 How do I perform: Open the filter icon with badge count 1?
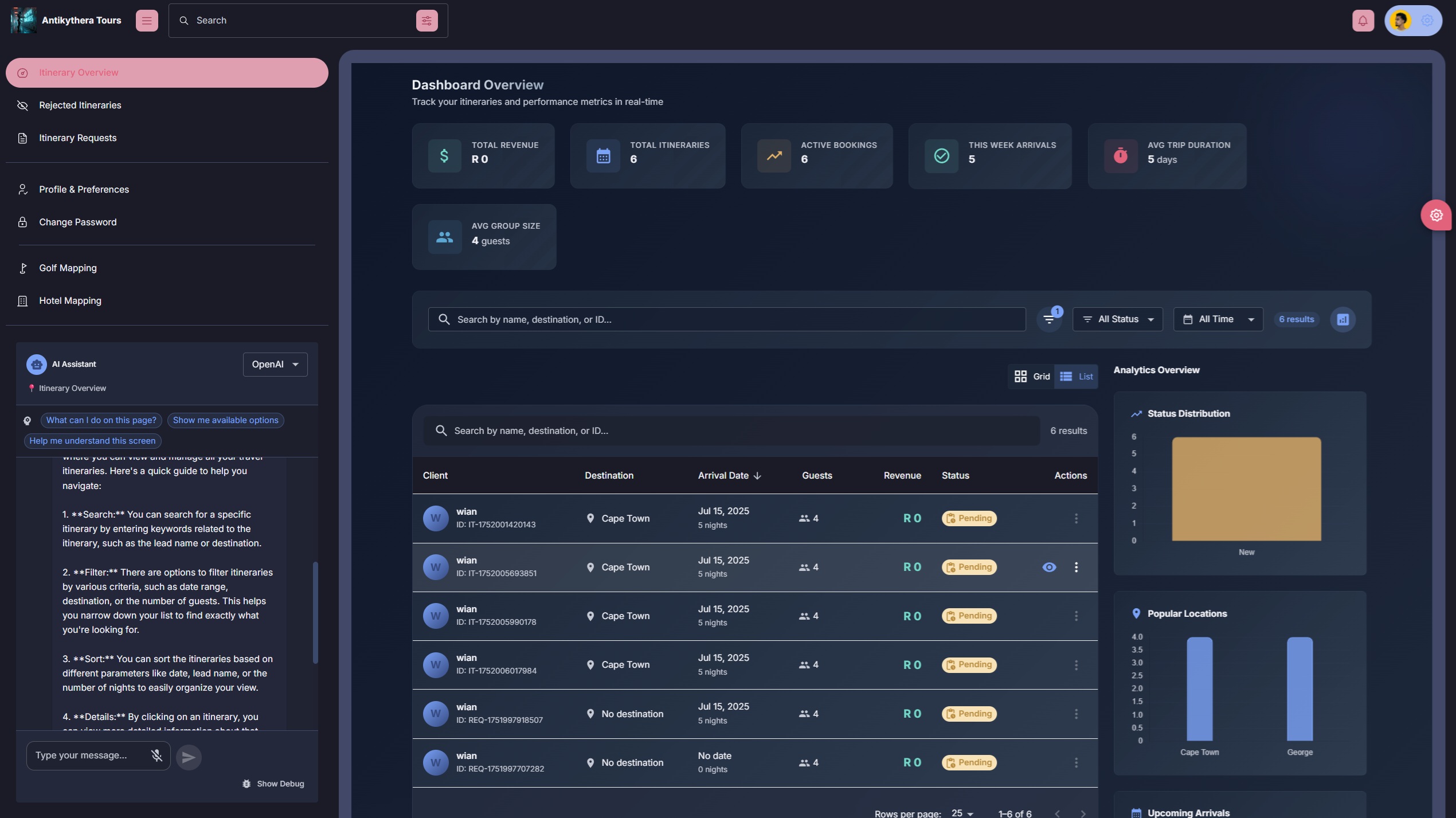[1049, 320]
